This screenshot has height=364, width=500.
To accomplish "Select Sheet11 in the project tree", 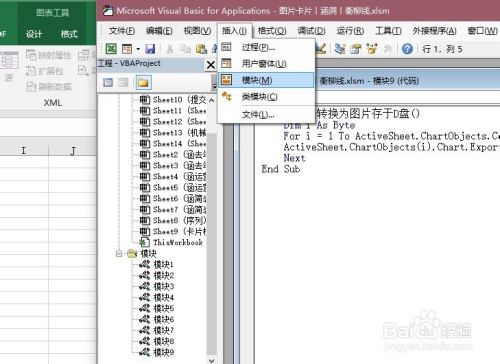I will click(173, 110).
